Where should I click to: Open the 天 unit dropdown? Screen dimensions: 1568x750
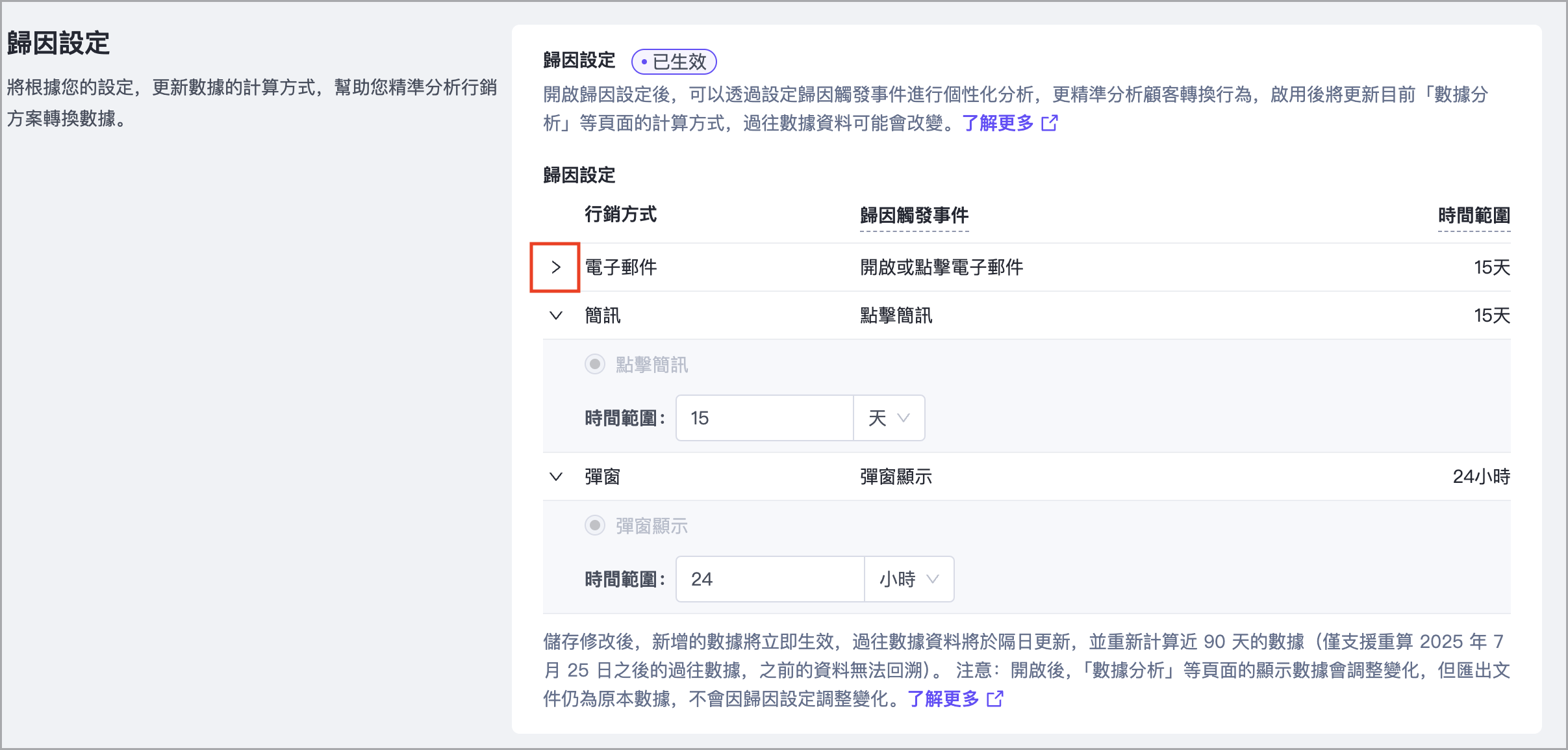889,418
